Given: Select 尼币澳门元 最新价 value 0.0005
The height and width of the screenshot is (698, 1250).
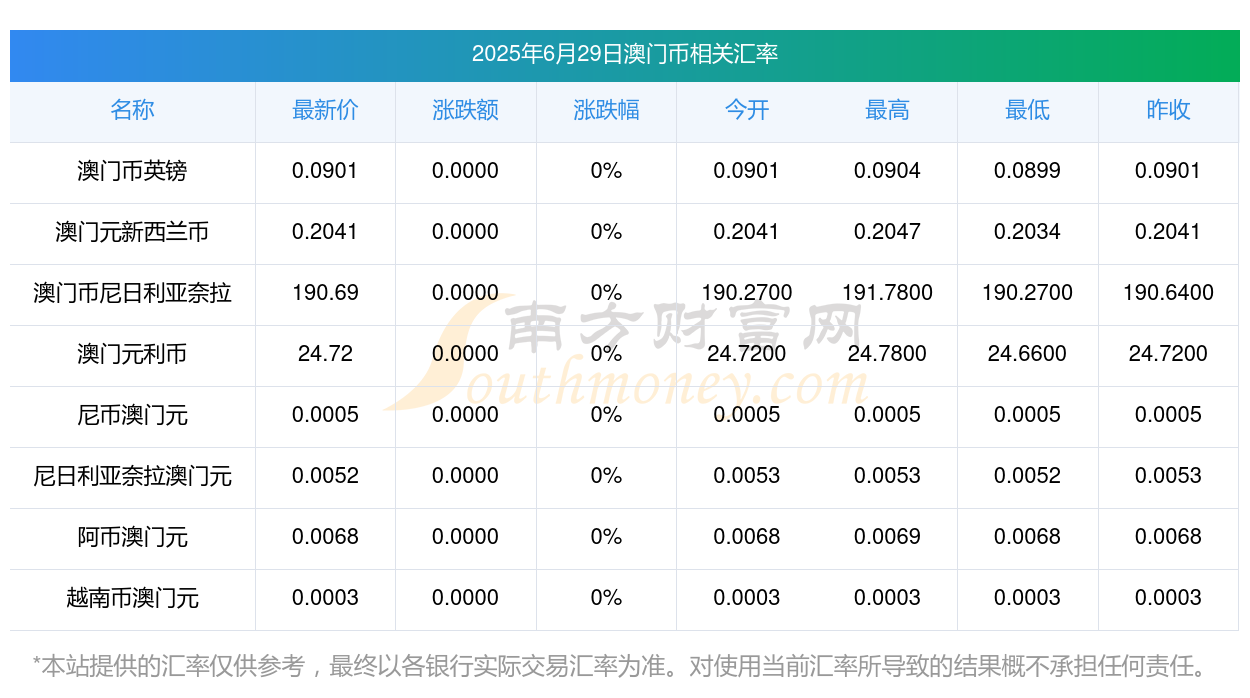Looking at the screenshot, I should 325,415.
